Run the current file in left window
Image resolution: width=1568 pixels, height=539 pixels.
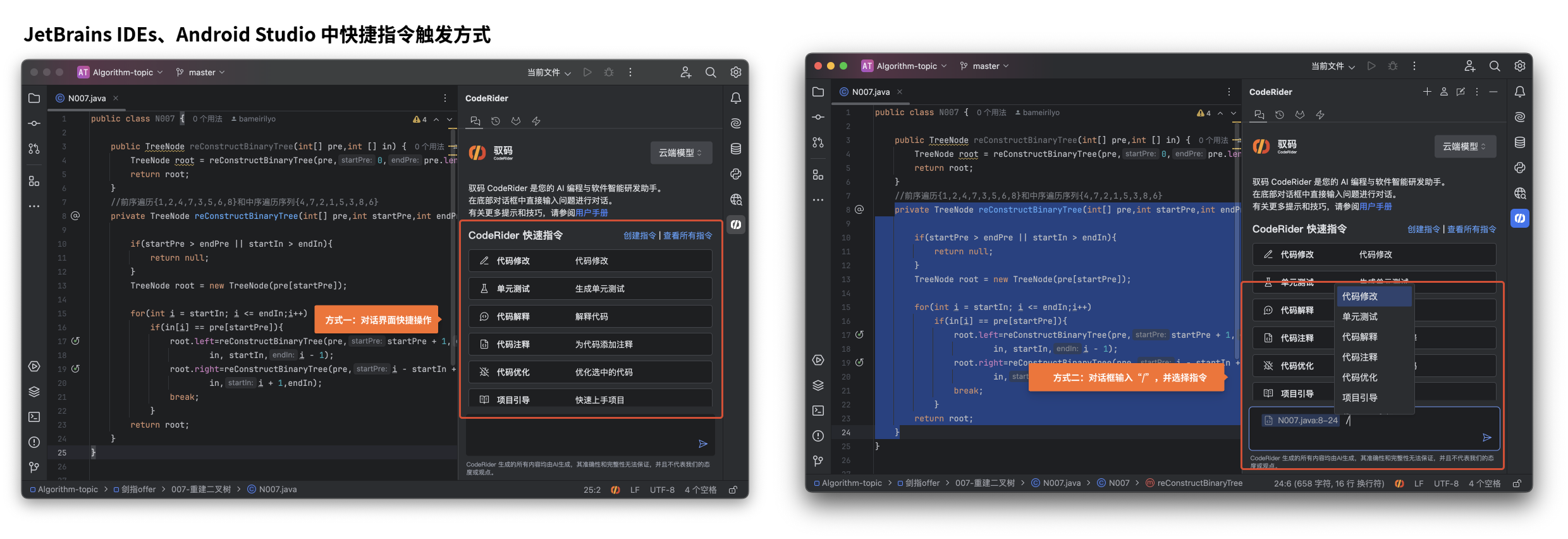[x=587, y=72]
